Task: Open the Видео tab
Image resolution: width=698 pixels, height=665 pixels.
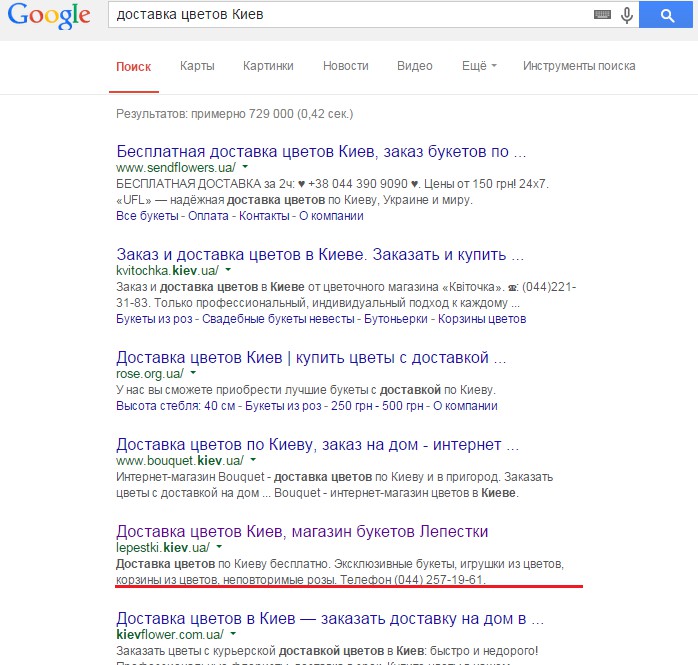Action: tap(415, 66)
